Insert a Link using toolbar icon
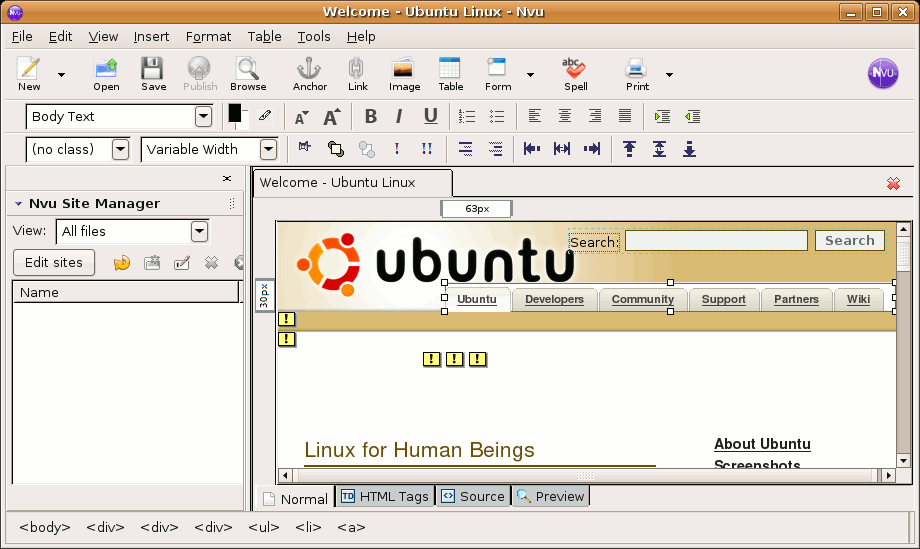Viewport: 920px width, 549px height. pos(357,74)
